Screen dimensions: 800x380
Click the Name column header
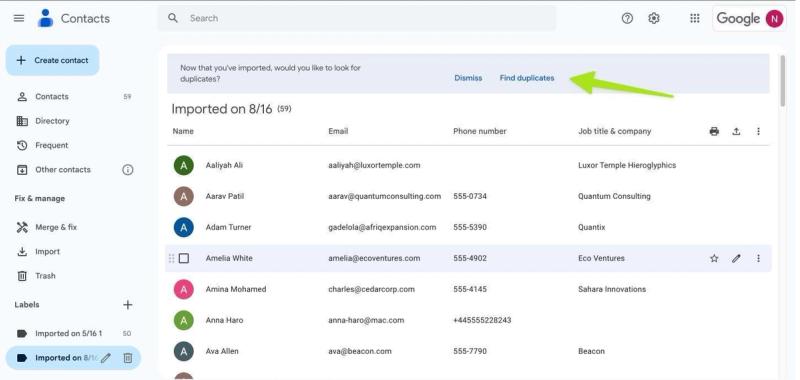point(183,132)
